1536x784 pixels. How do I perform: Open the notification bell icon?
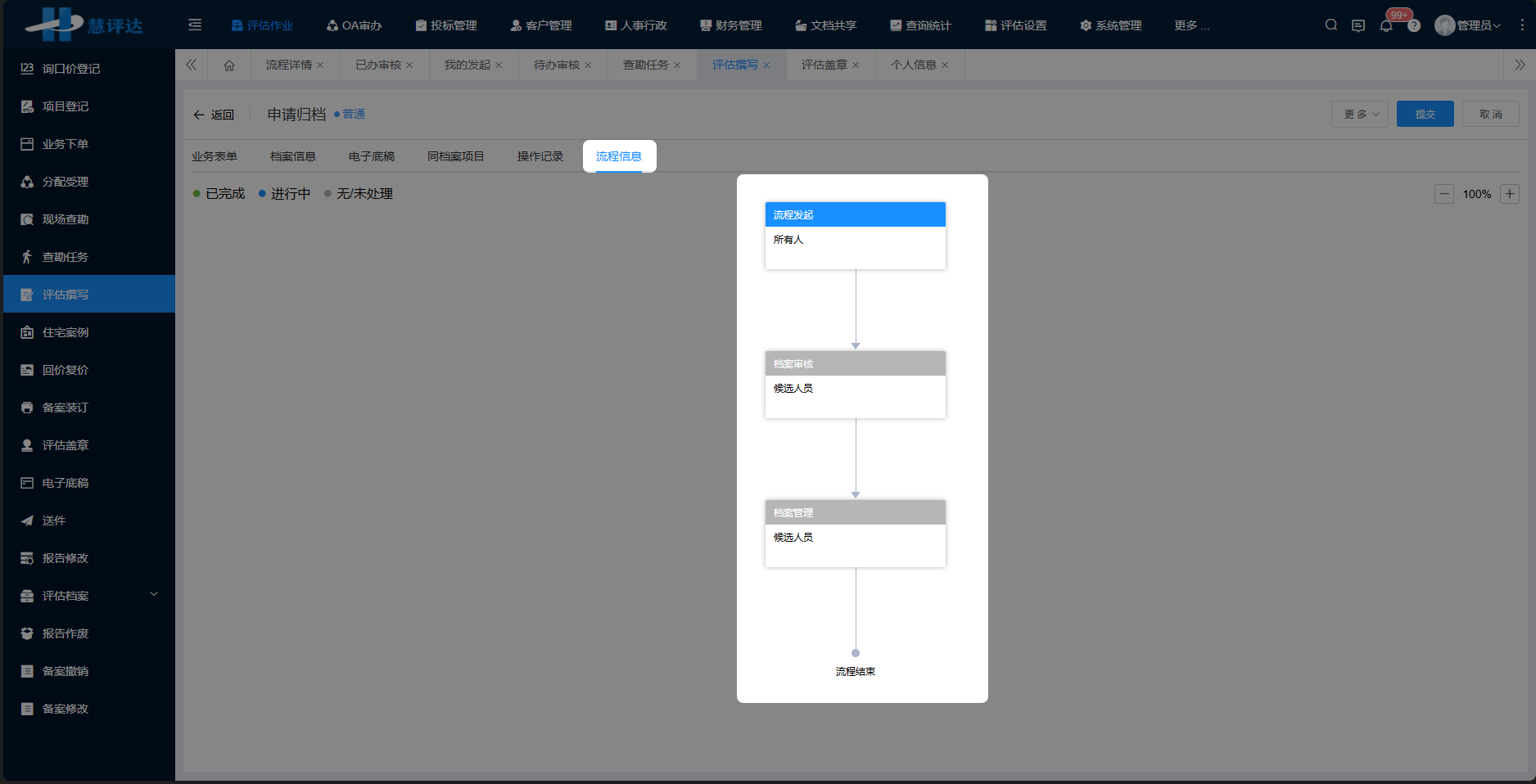click(1386, 25)
